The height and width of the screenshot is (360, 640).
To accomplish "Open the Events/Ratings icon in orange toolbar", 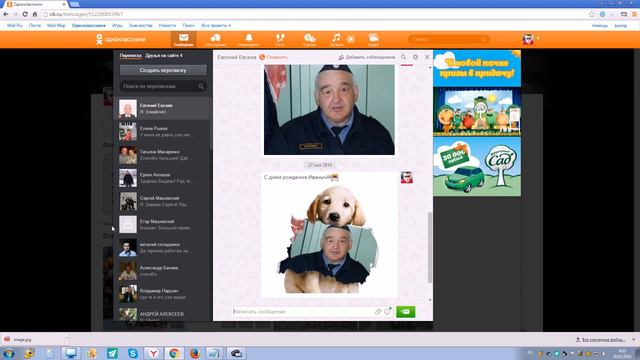I will tap(309, 39).
